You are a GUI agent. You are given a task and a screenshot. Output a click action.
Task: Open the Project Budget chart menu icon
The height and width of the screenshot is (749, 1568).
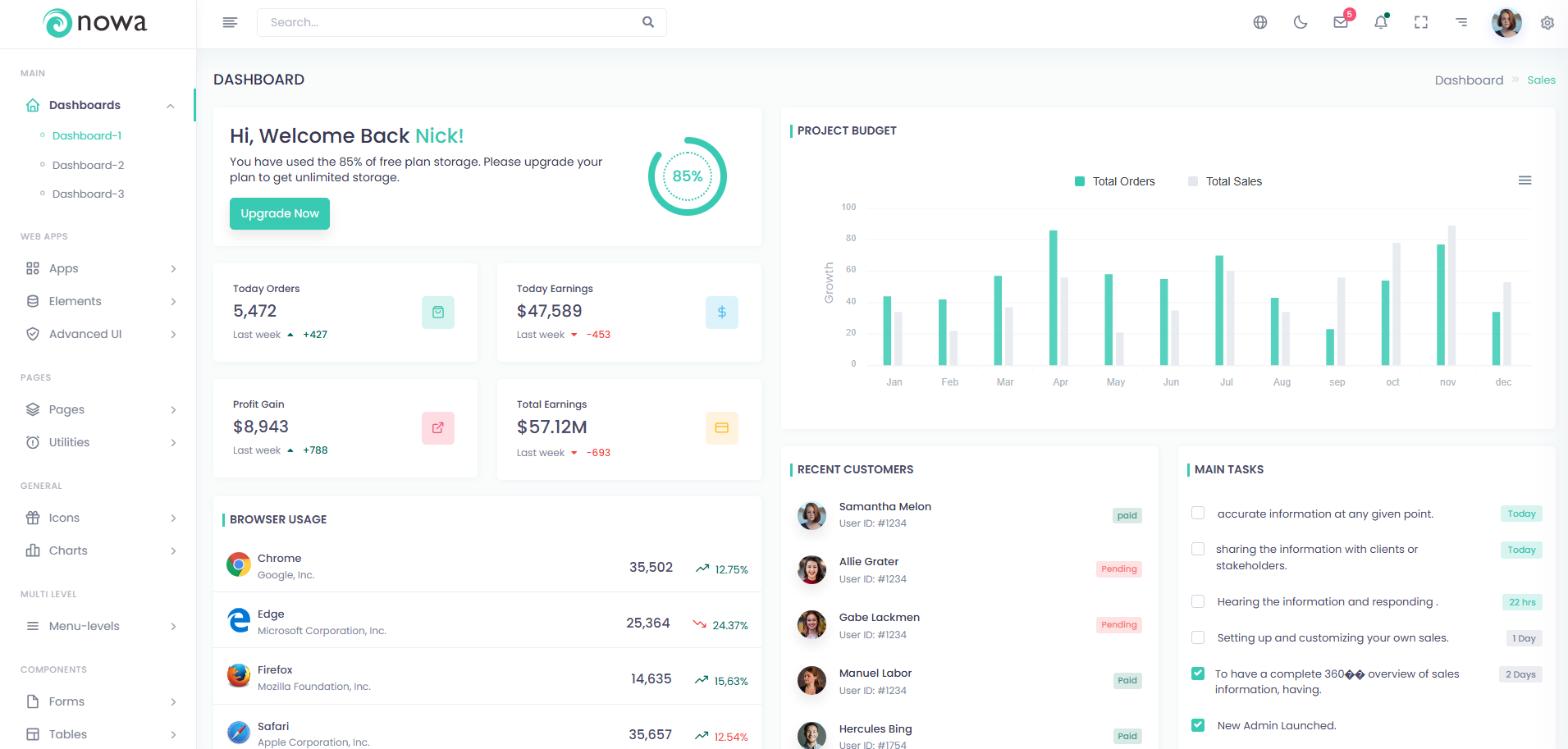point(1525,180)
